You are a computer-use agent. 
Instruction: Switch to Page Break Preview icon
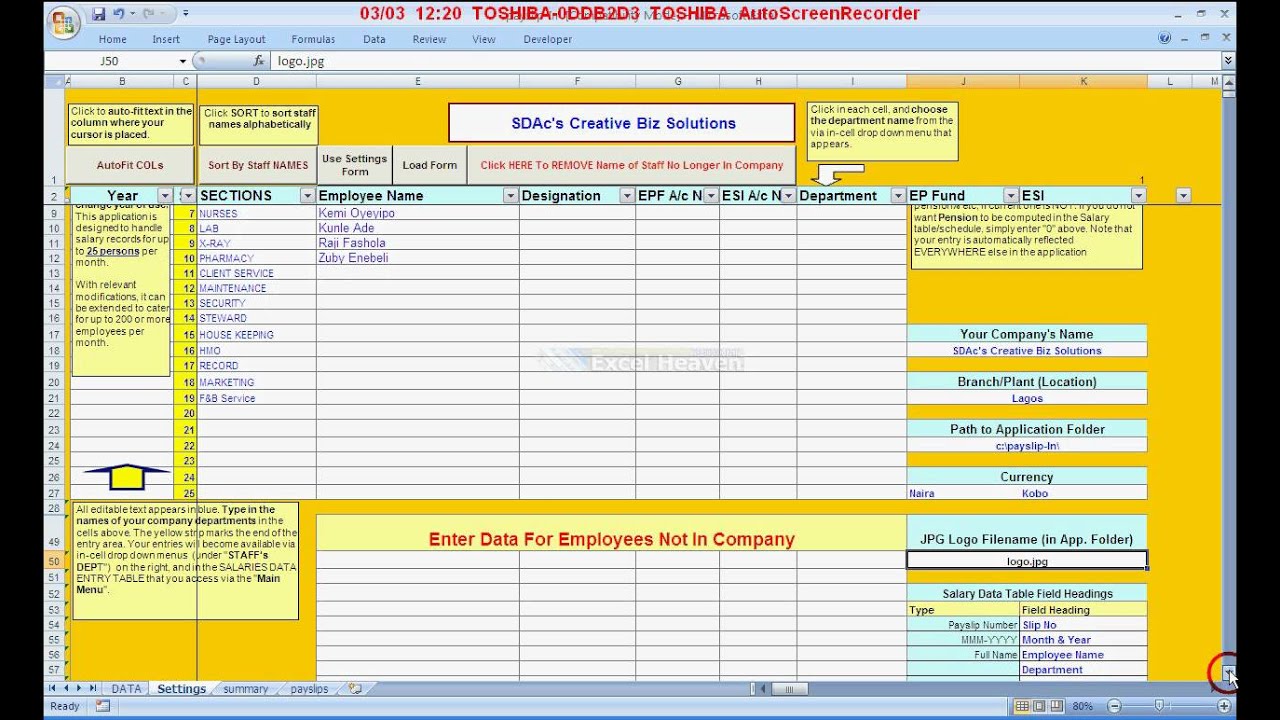pyautogui.click(x=1057, y=706)
